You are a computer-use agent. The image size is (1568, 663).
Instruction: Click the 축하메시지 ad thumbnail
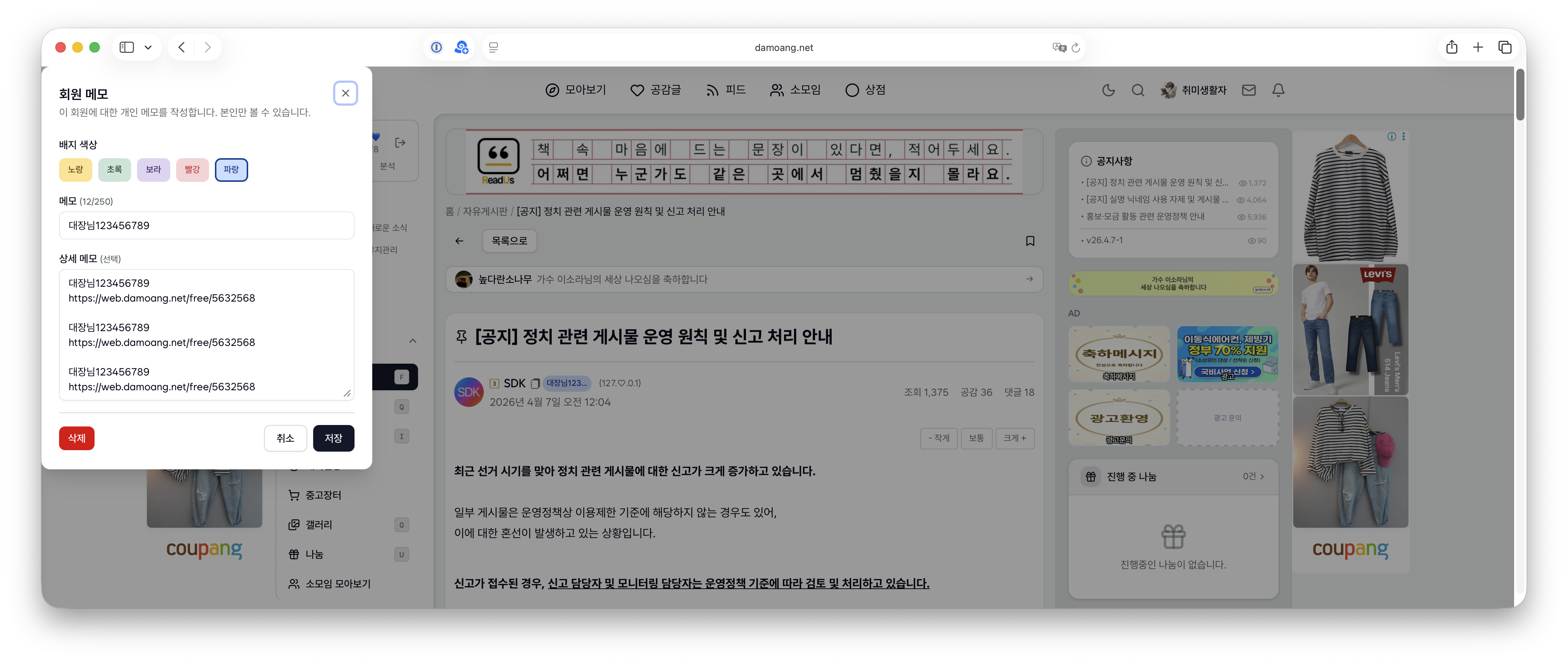coord(1119,354)
